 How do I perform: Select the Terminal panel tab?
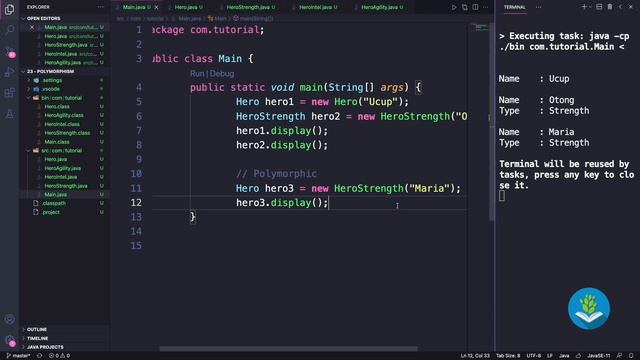click(x=514, y=7)
